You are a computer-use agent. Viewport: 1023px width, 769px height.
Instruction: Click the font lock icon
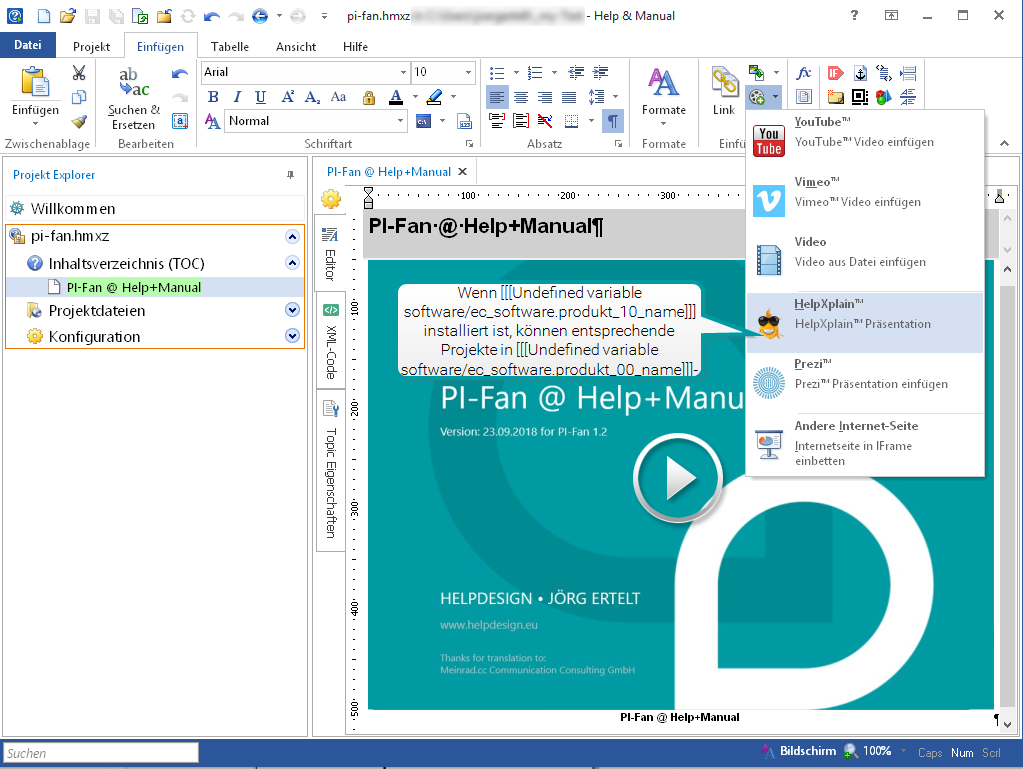(369, 97)
